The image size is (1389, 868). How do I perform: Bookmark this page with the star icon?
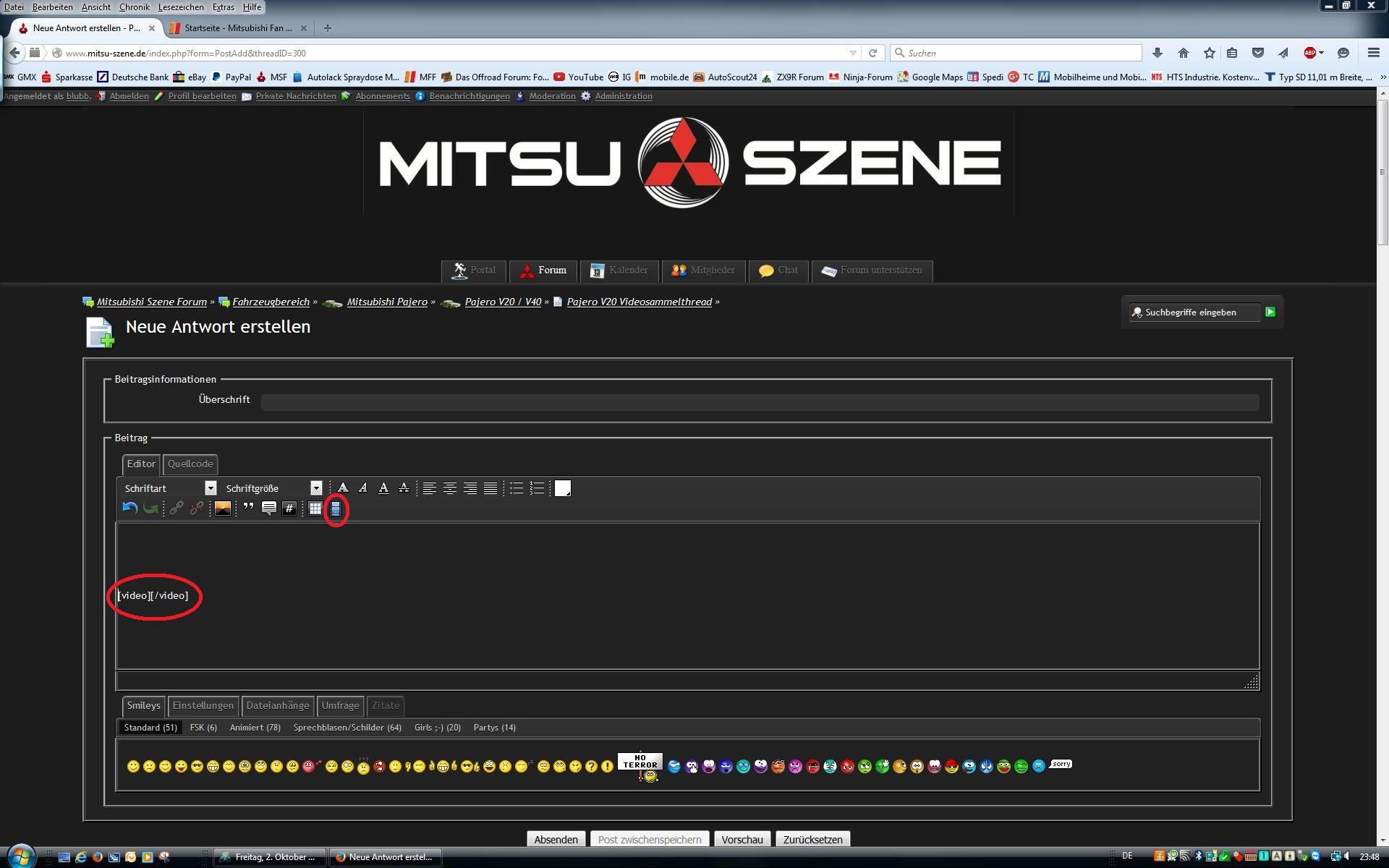pyautogui.click(x=1210, y=53)
